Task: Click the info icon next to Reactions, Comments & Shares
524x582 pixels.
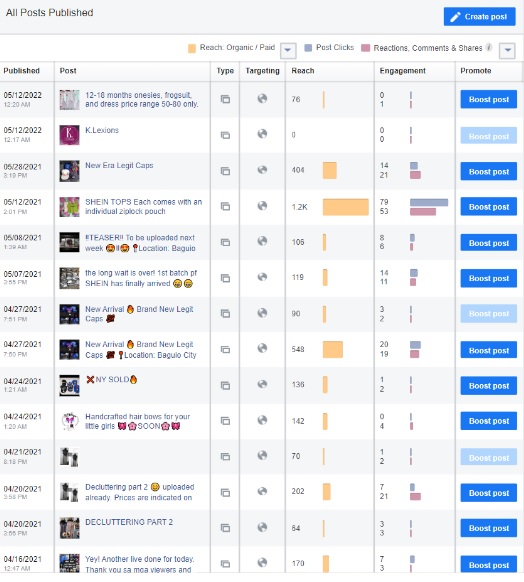Action: [489, 47]
